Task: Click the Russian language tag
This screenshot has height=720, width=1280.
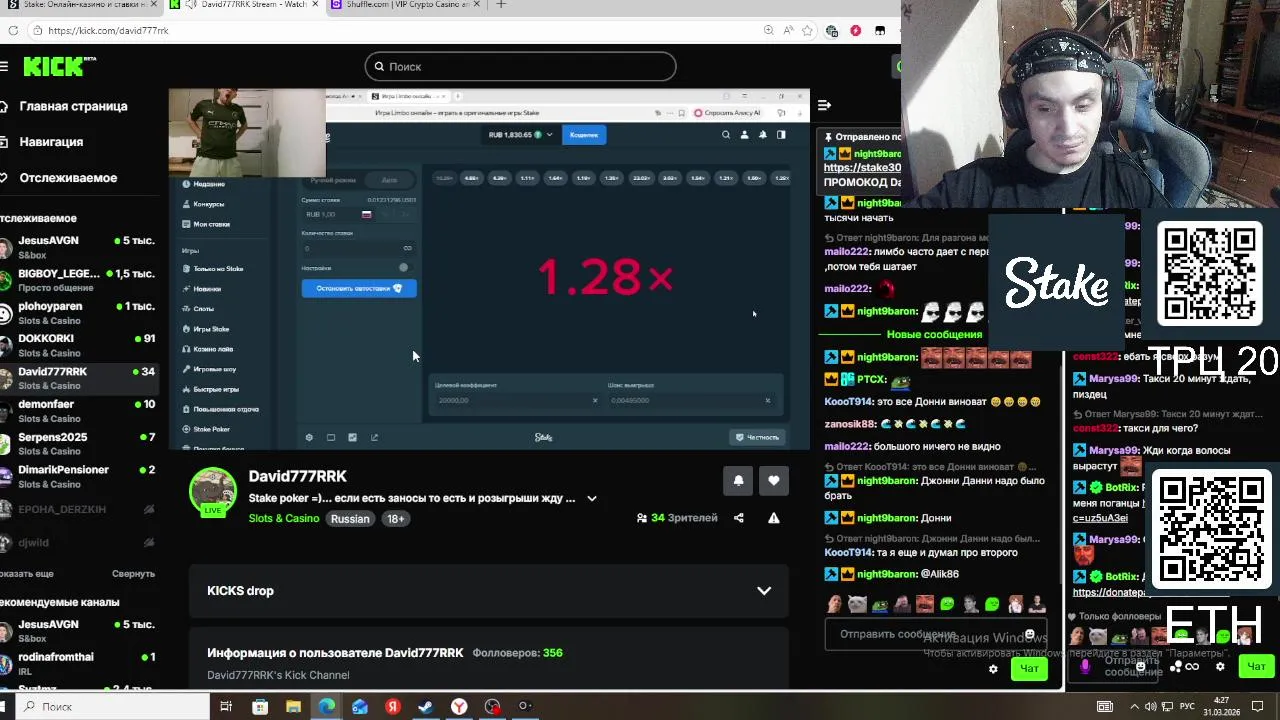Action: pyautogui.click(x=350, y=518)
